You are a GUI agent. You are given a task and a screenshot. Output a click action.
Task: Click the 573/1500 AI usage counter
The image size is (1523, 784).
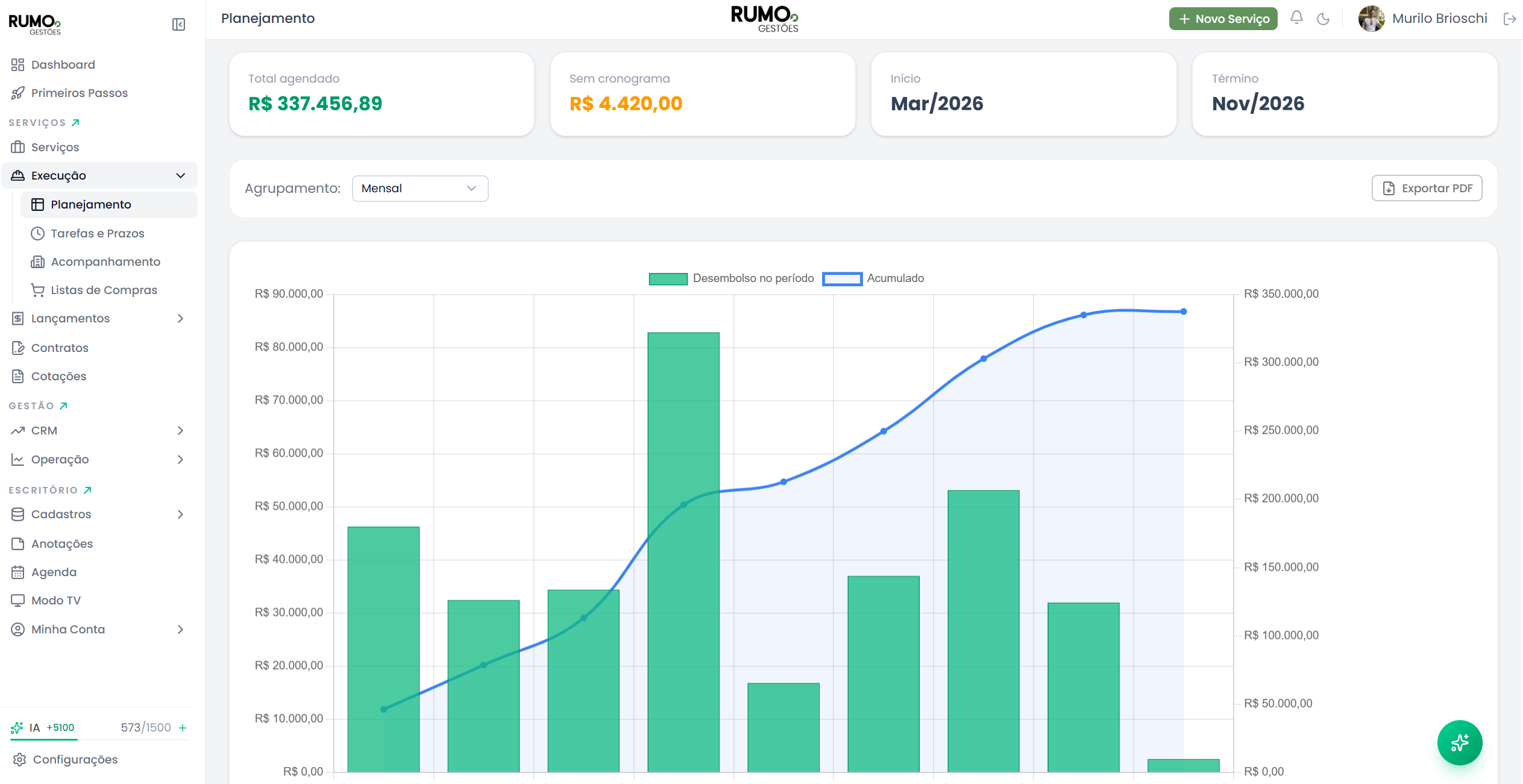click(x=146, y=727)
